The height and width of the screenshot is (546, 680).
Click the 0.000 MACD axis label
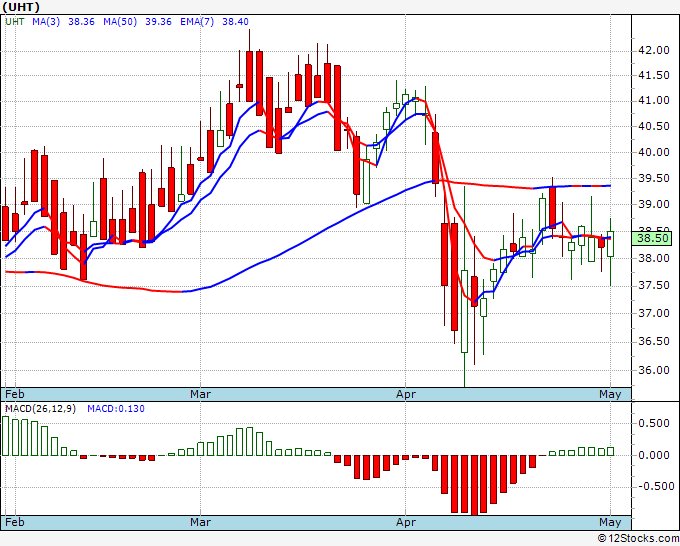click(x=654, y=455)
